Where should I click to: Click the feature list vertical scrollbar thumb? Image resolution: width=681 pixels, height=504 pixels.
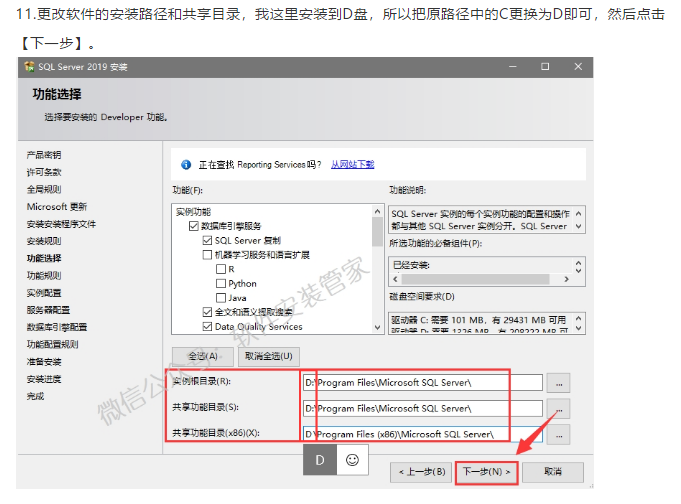pyautogui.click(x=377, y=232)
